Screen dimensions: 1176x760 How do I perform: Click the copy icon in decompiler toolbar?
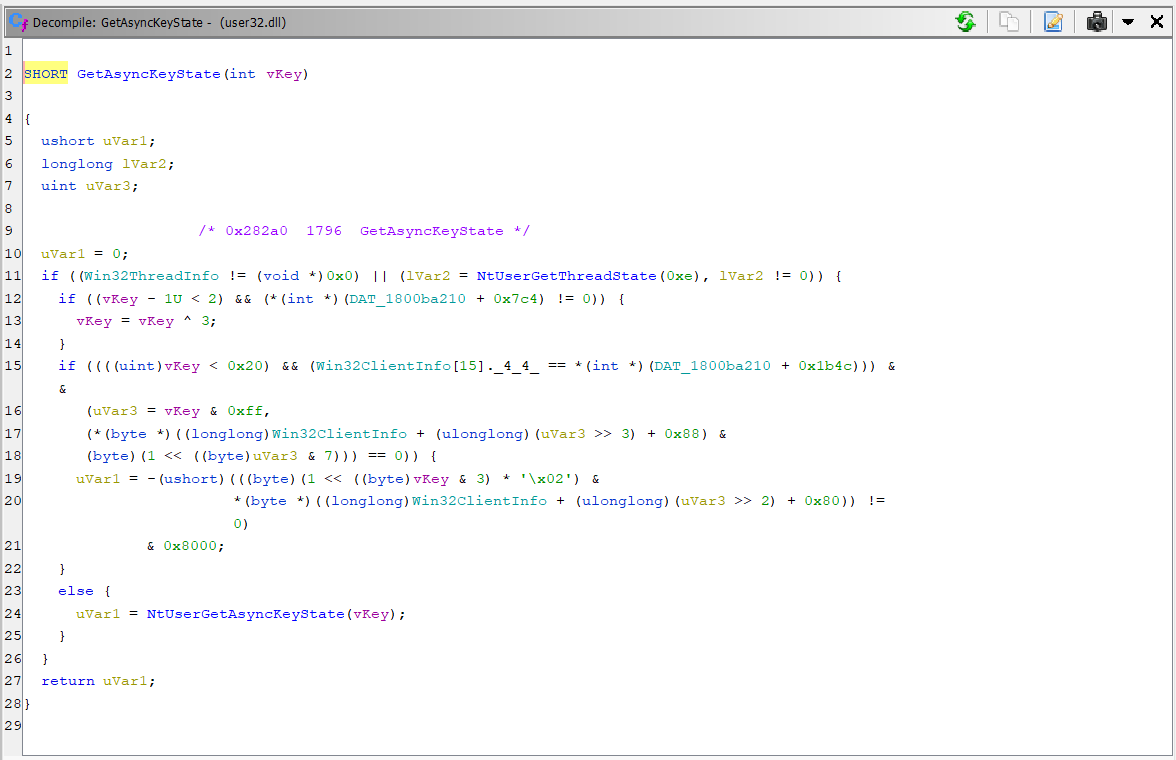click(x=1009, y=21)
